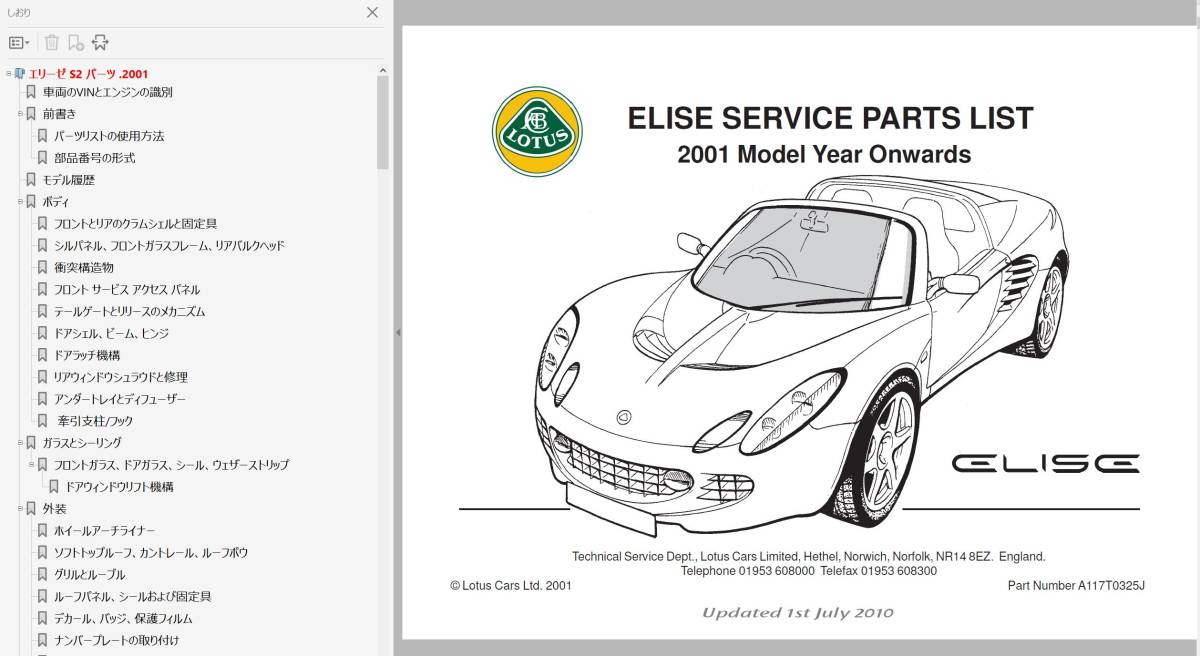Click bookmark icon beside ガラスとシーリング
This screenshot has height=656, width=1200.
31,442
